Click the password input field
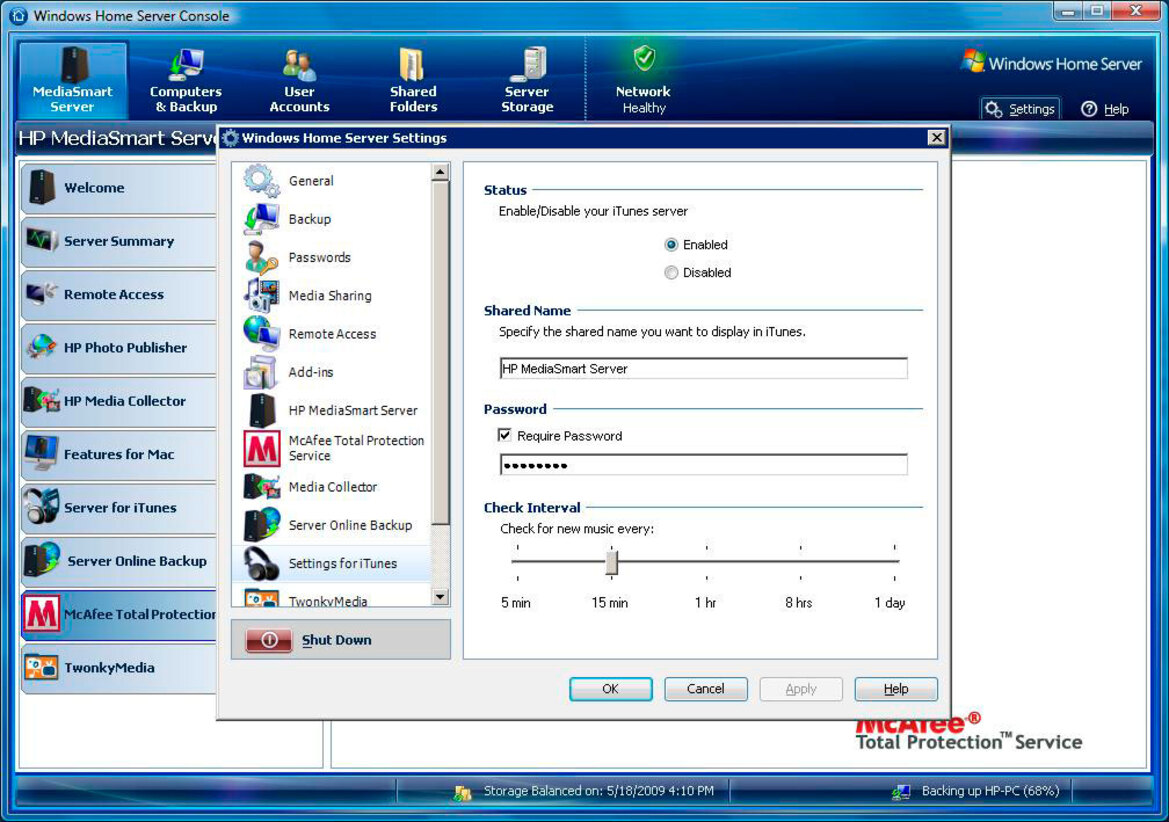This screenshot has width=1169, height=822. [703, 465]
